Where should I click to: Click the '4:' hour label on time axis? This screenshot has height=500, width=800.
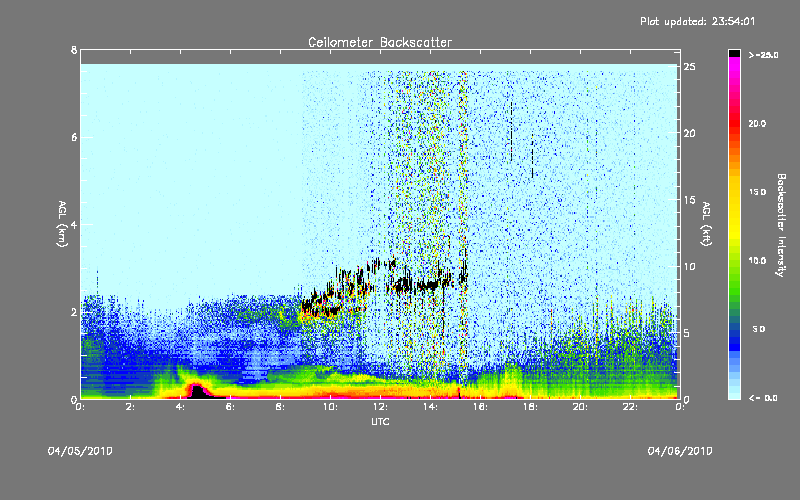pyautogui.click(x=181, y=407)
